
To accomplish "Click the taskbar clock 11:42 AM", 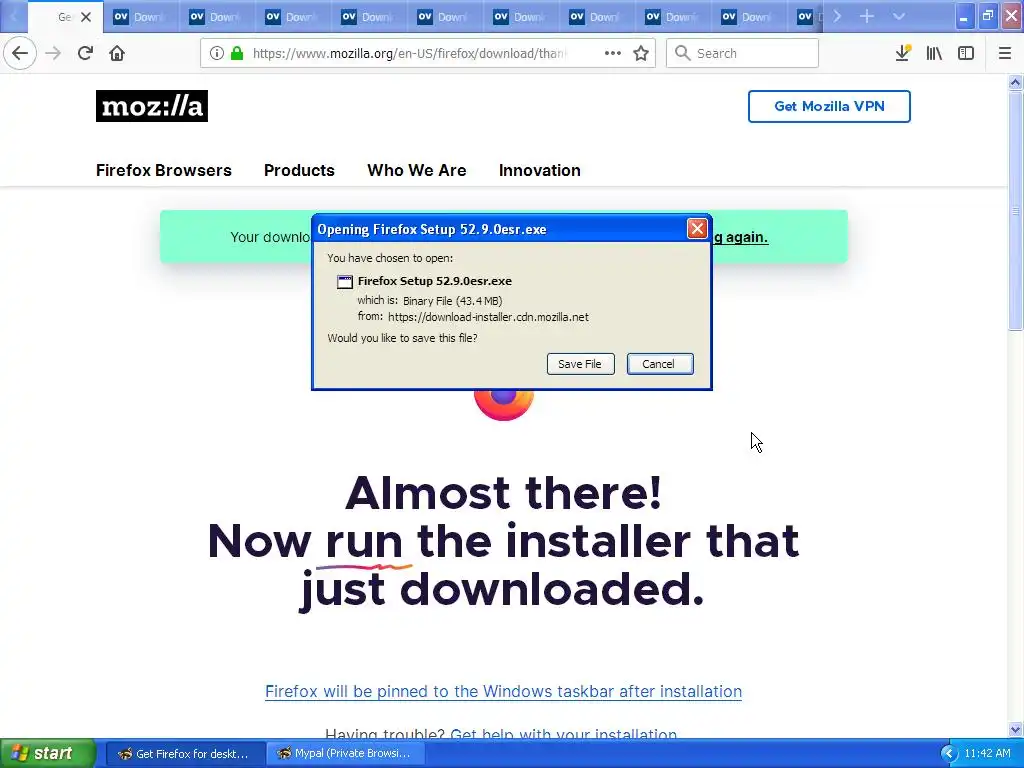I will point(987,754).
